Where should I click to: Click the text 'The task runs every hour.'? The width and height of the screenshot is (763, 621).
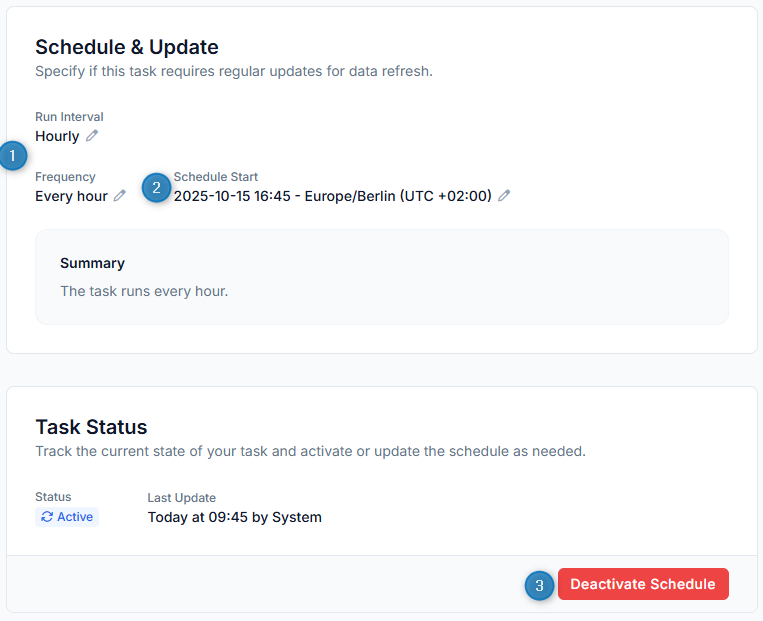click(x=144, y=292)
